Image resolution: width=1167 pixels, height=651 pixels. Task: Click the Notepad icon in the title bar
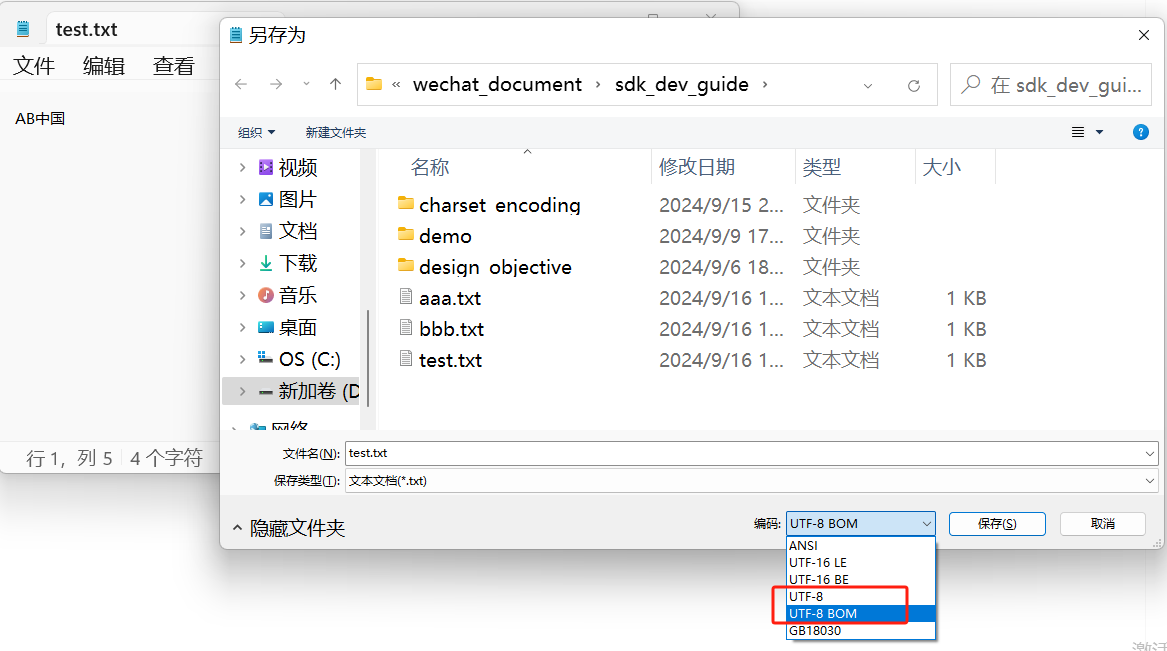(22, 28)
